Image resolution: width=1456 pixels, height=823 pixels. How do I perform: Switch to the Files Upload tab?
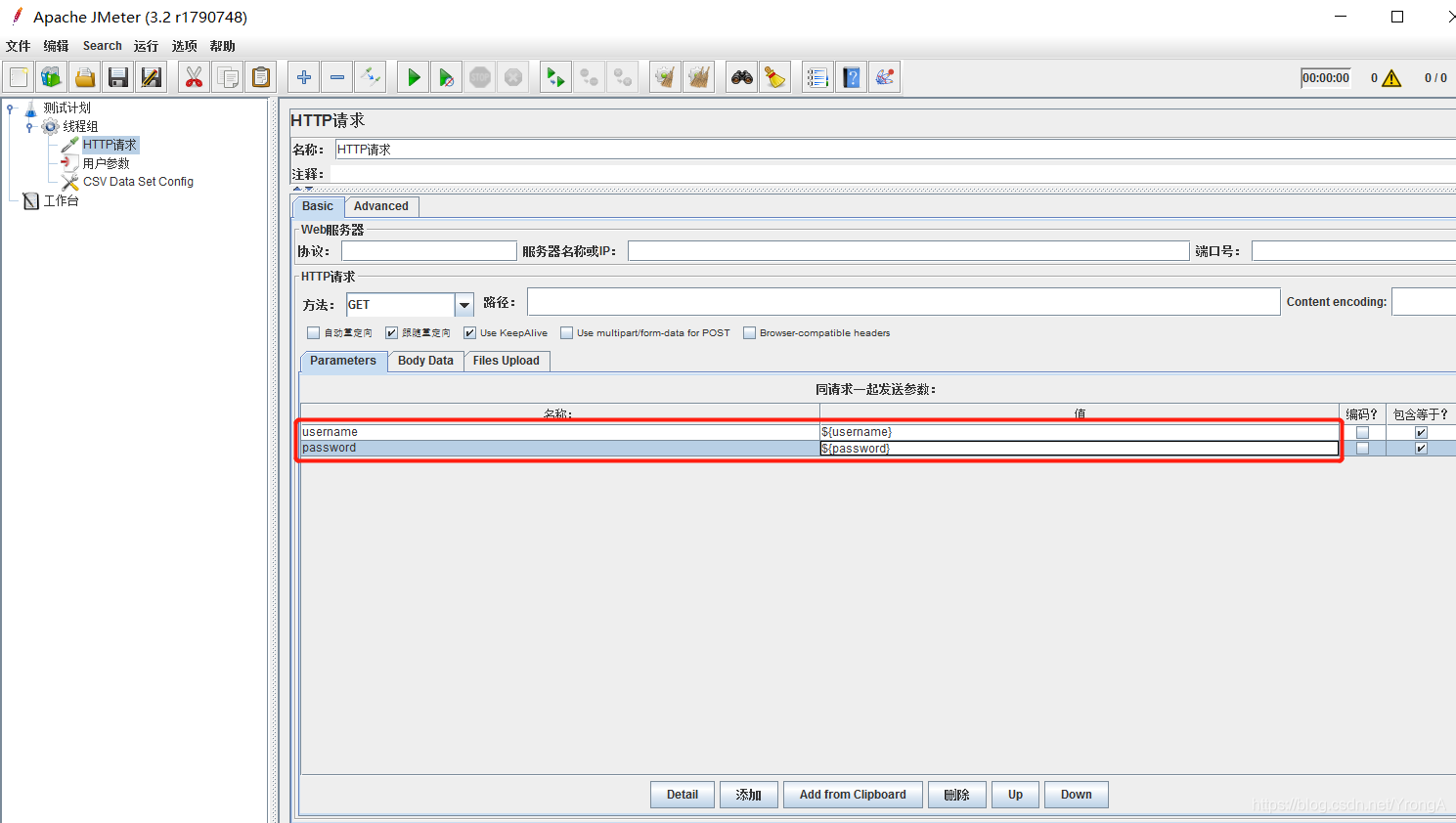(507, 361)
